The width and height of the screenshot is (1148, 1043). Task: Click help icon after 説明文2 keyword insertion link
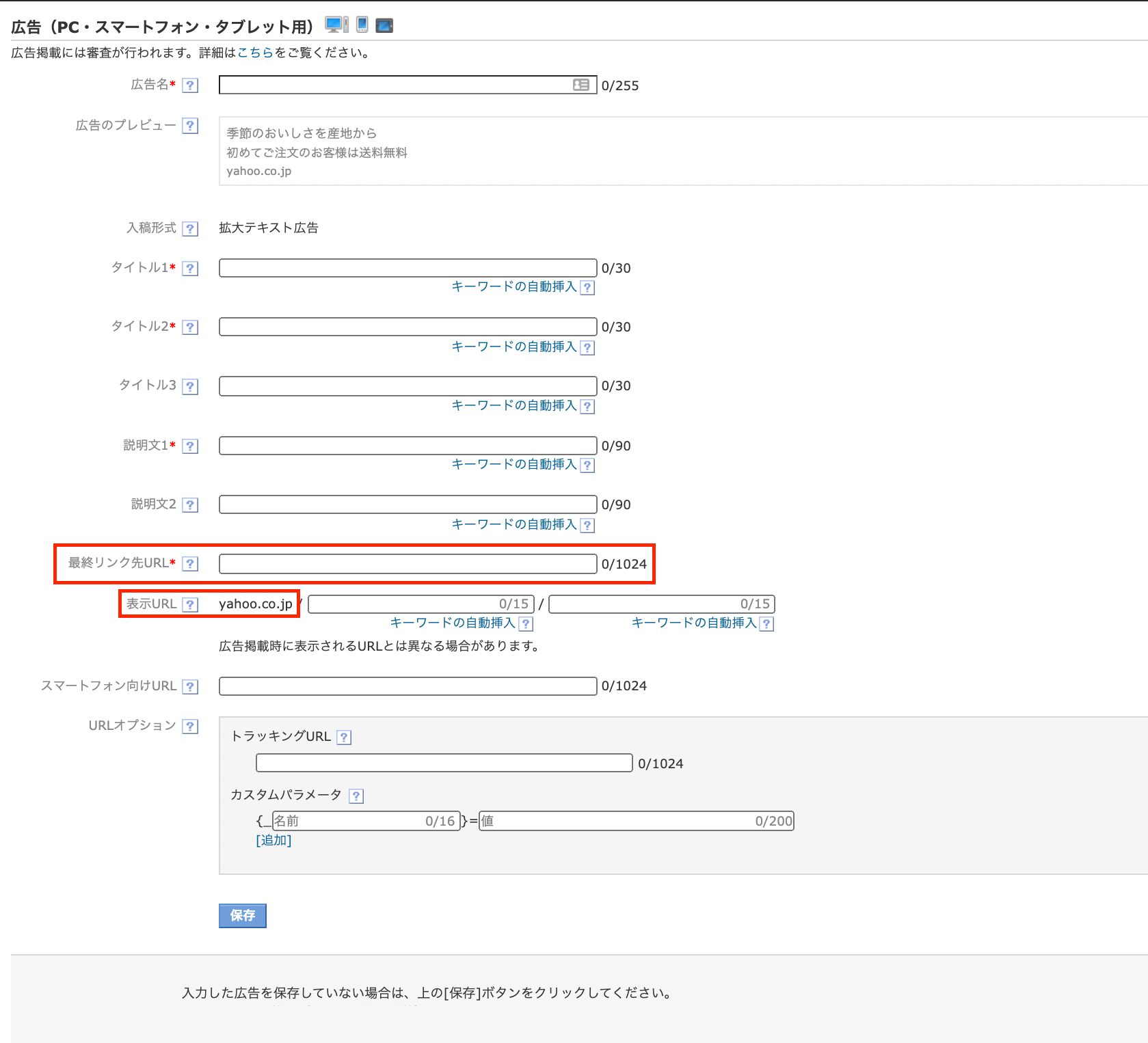tap(587, 526)
